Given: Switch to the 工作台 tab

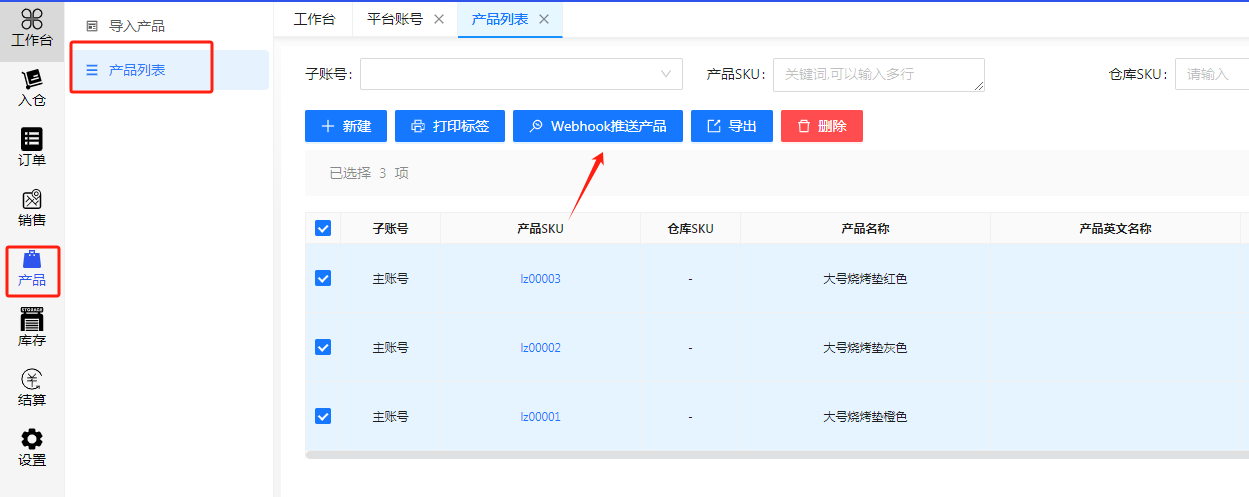Looking at the screenshot, I should pos(314,19).
